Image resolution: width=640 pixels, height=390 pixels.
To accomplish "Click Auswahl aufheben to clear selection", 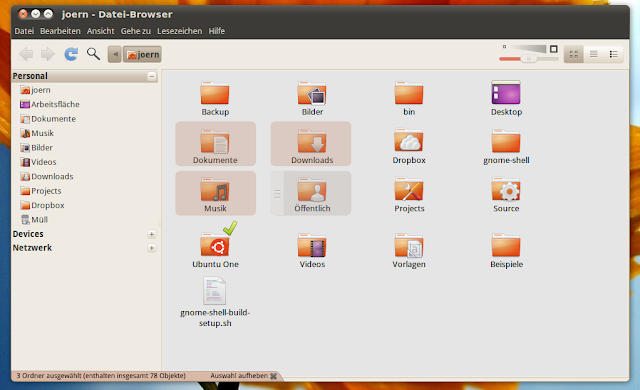I will tap(244, 376).
